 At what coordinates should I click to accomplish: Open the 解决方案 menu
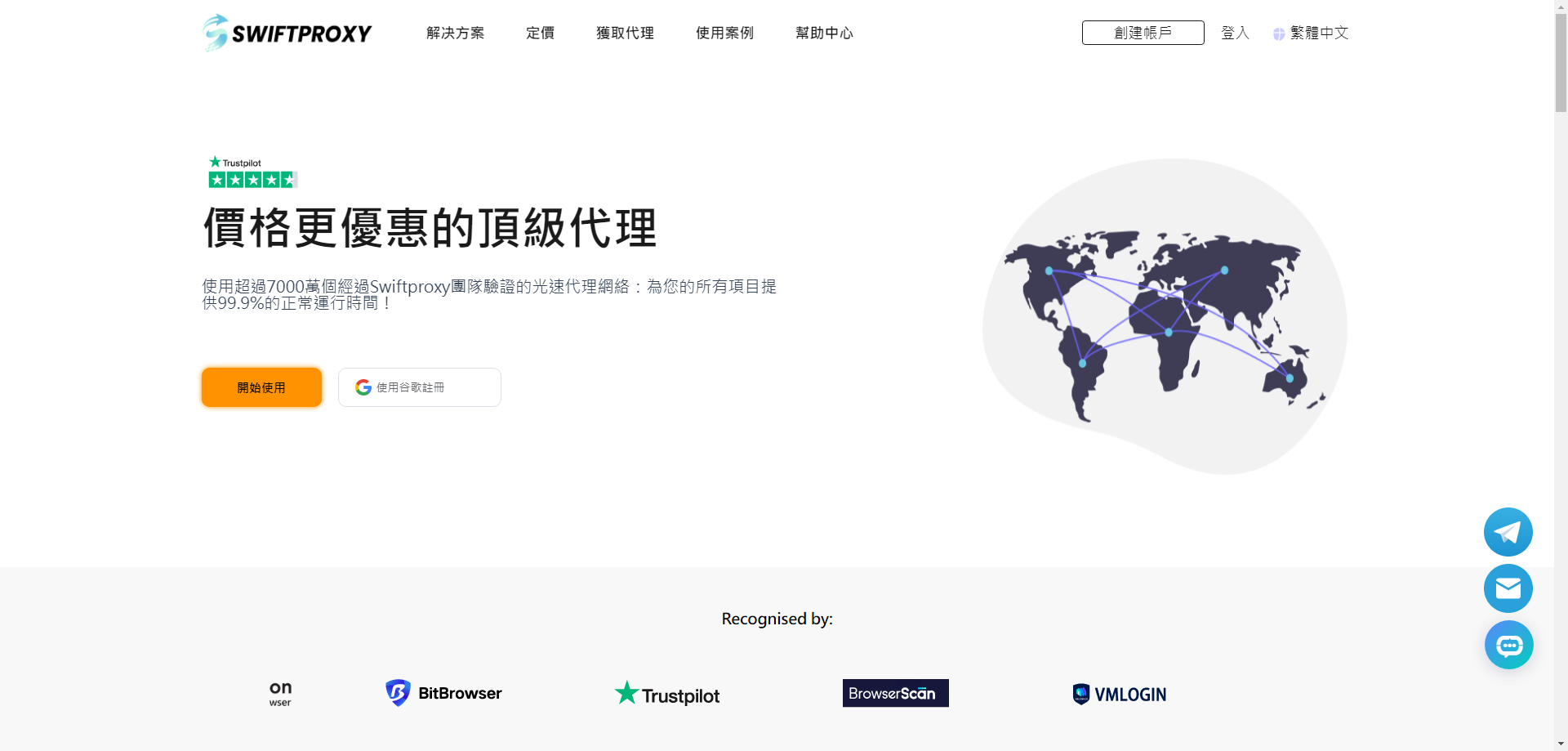coord(455,34)
